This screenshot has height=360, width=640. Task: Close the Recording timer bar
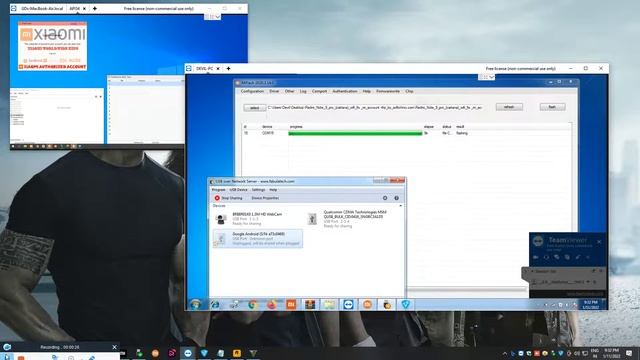114,347
